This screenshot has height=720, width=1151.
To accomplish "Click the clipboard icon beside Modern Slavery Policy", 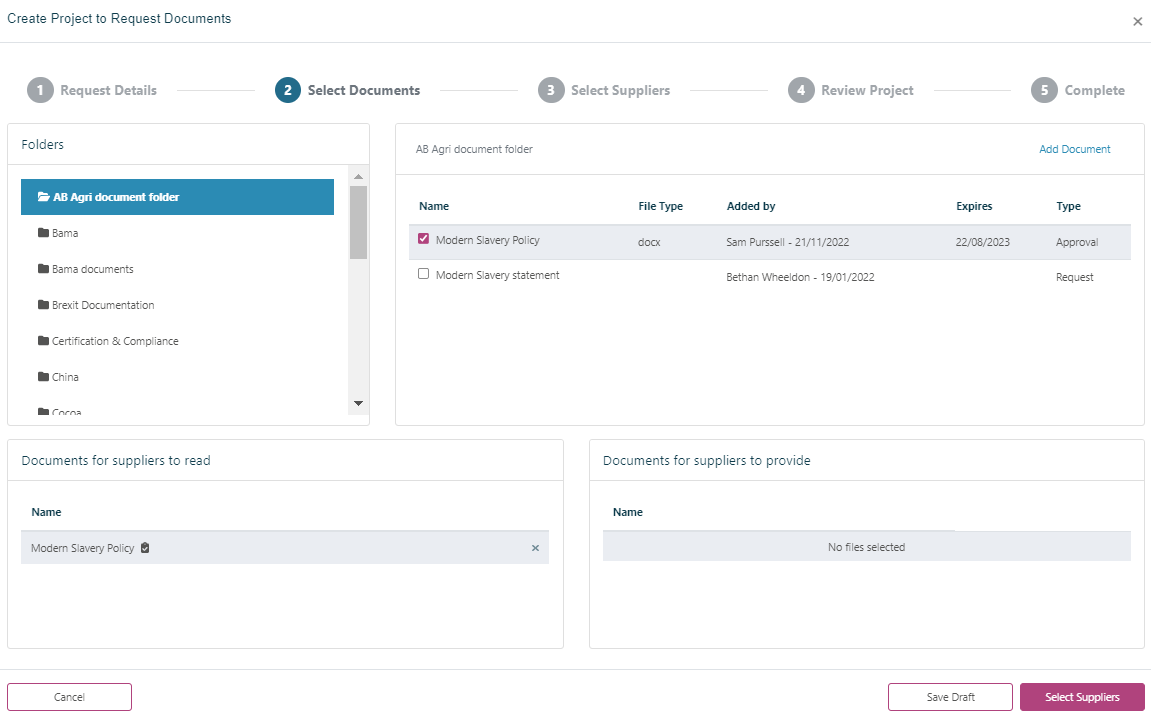I will point(145,548).
